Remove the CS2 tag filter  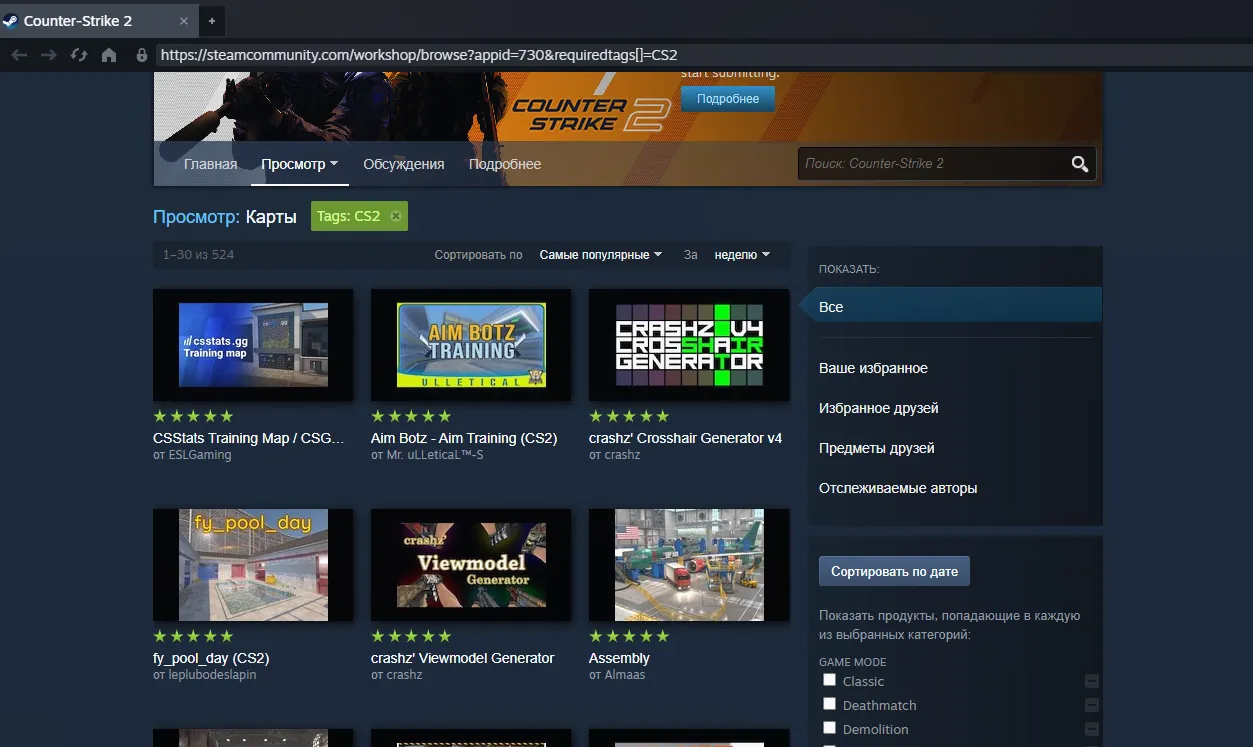(395, 216)
